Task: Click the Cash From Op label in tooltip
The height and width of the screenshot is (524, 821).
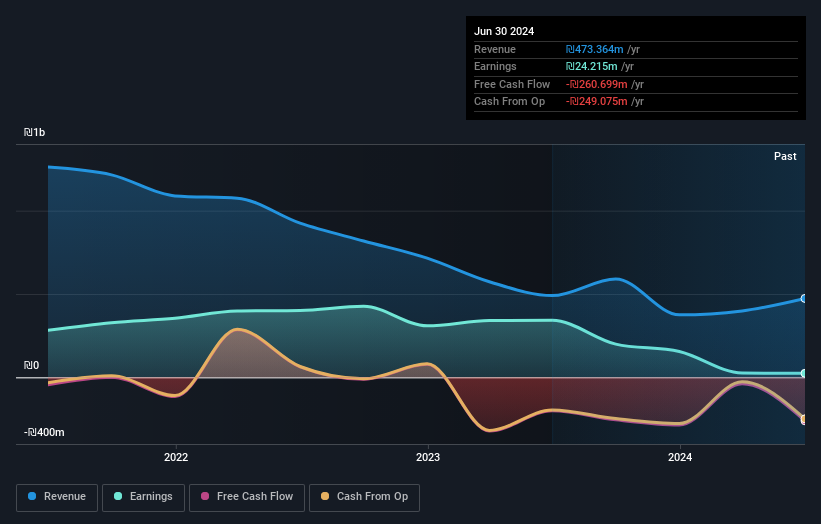Action: coord(509,102)
